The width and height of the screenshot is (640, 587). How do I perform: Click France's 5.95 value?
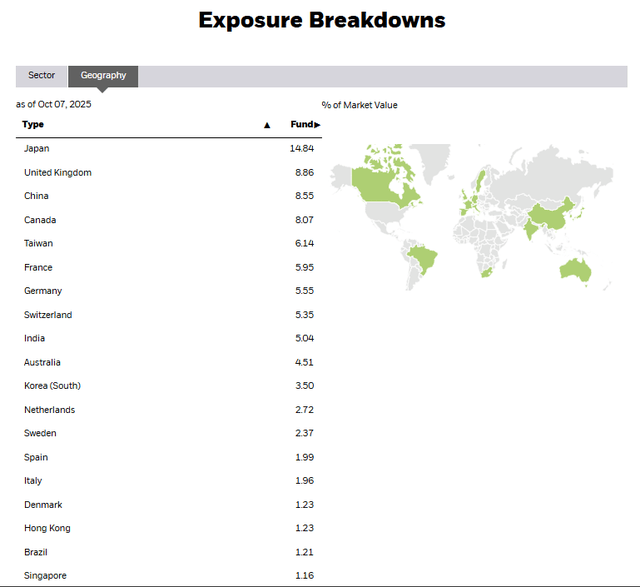tap(304, 267)
